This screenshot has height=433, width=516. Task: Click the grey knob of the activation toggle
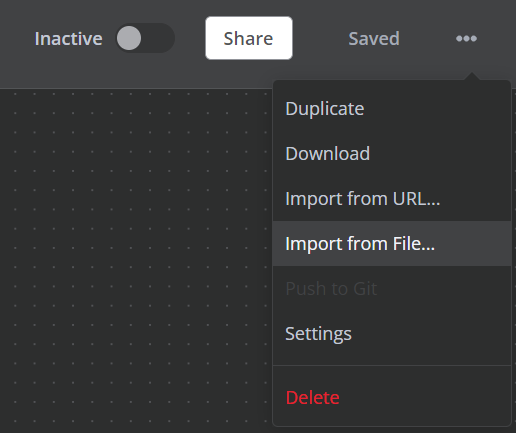(129, 38)
